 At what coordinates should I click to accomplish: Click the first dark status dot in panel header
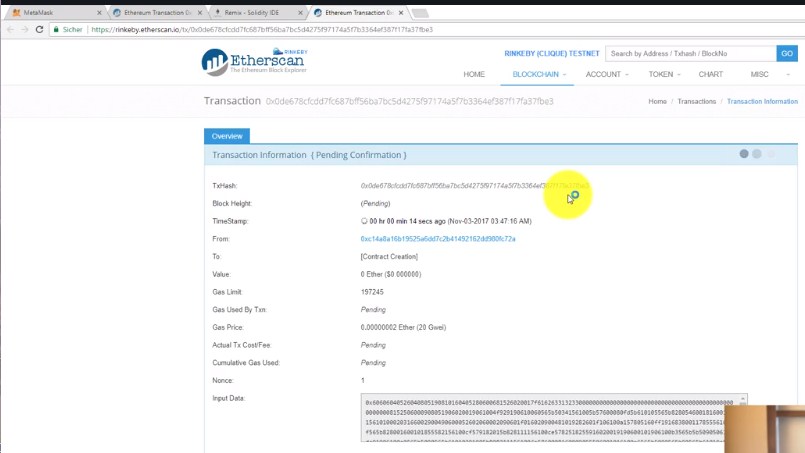coord(744,154)
